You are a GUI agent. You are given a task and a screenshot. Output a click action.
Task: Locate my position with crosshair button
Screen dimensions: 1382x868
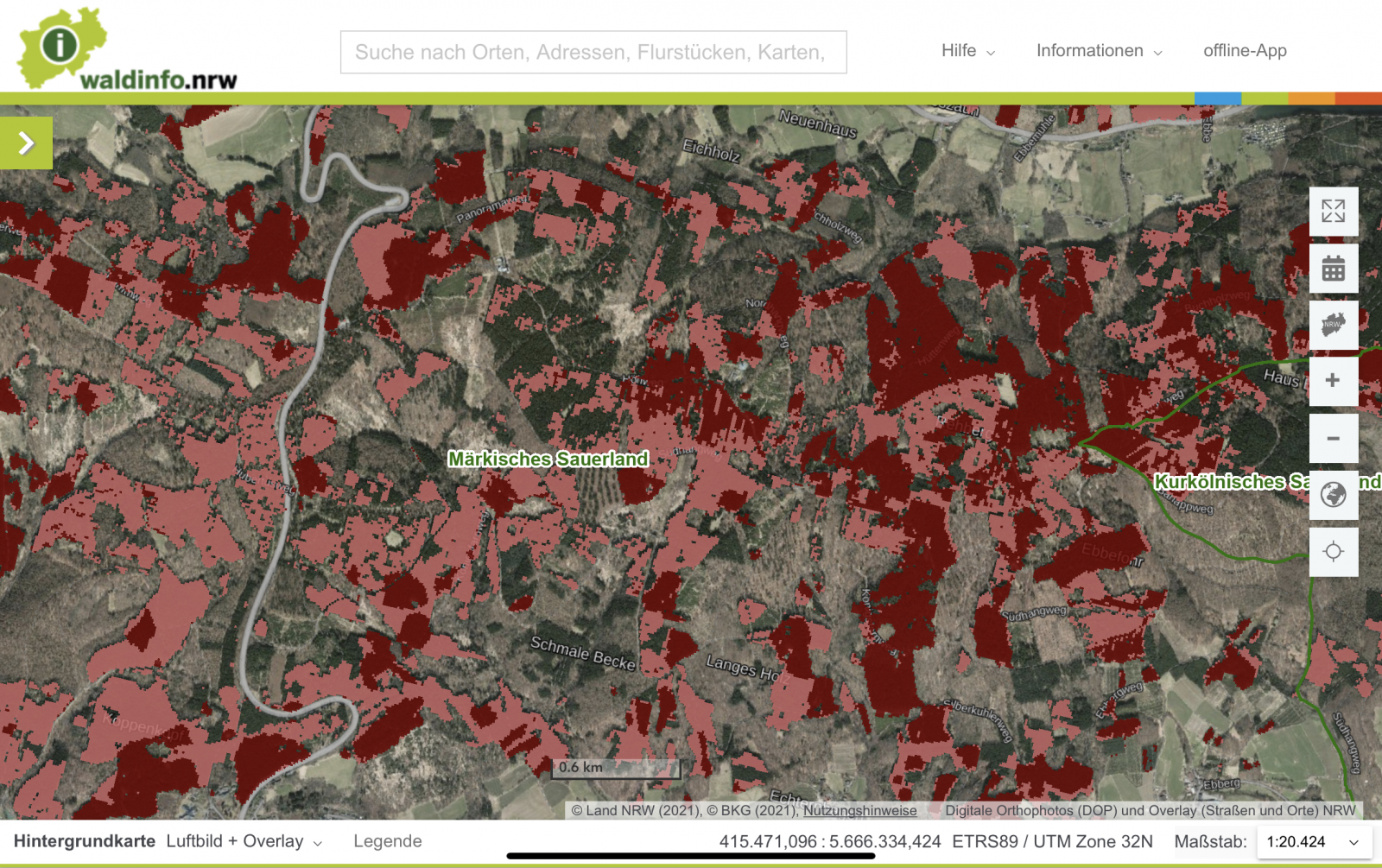click(1333, 552)
